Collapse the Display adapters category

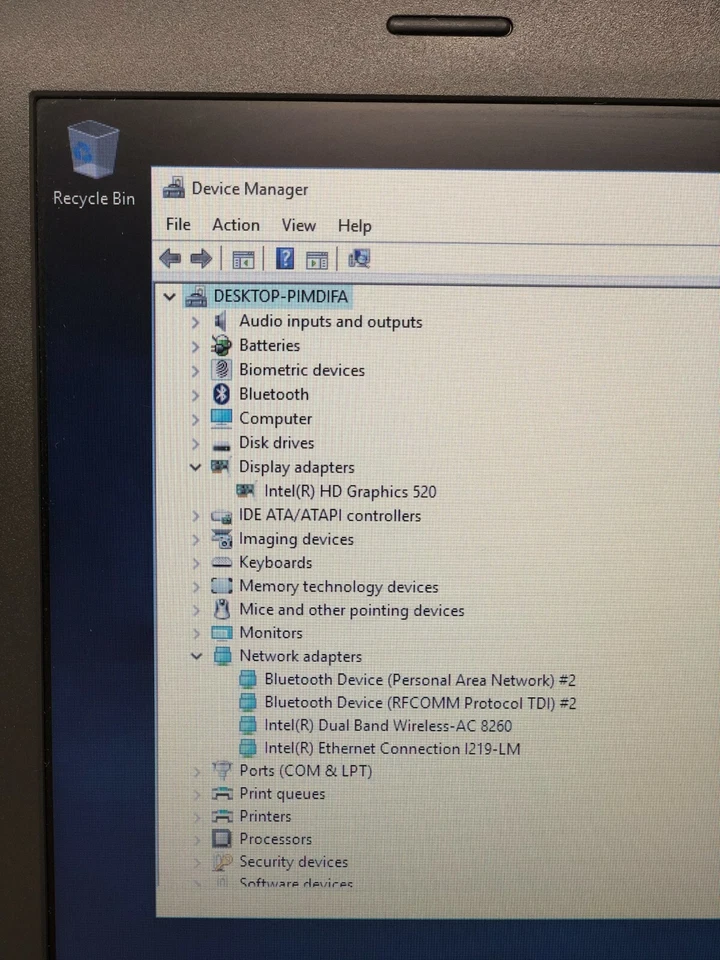(195, 467)
